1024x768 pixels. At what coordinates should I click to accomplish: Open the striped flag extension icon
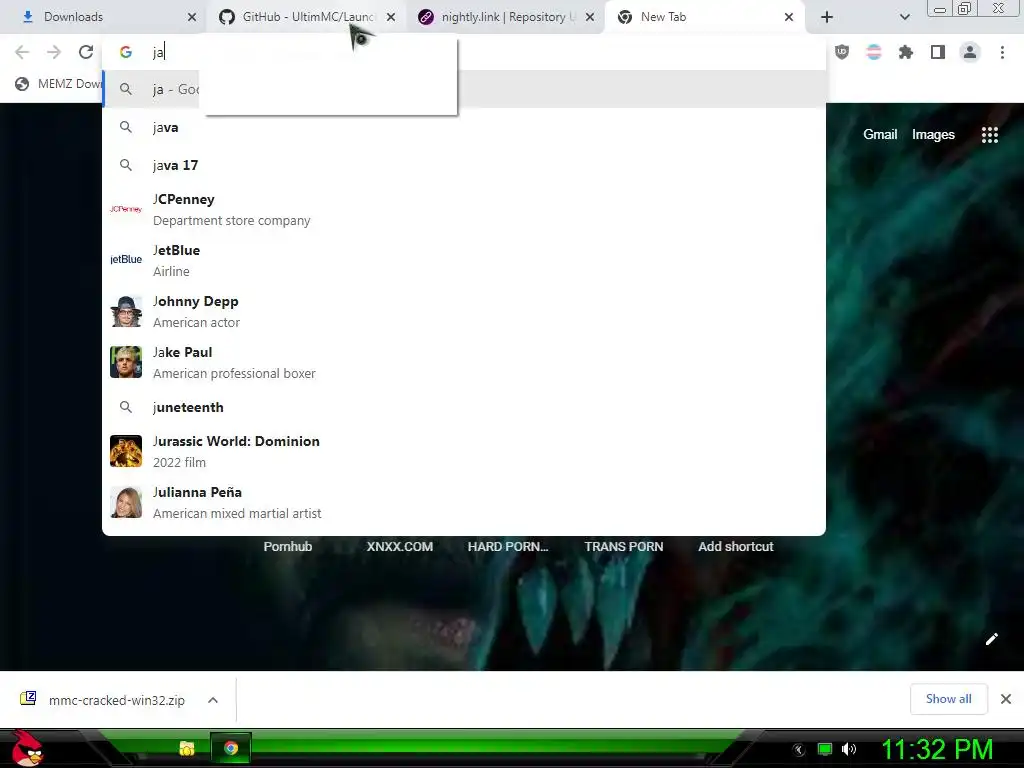point(874,52)
